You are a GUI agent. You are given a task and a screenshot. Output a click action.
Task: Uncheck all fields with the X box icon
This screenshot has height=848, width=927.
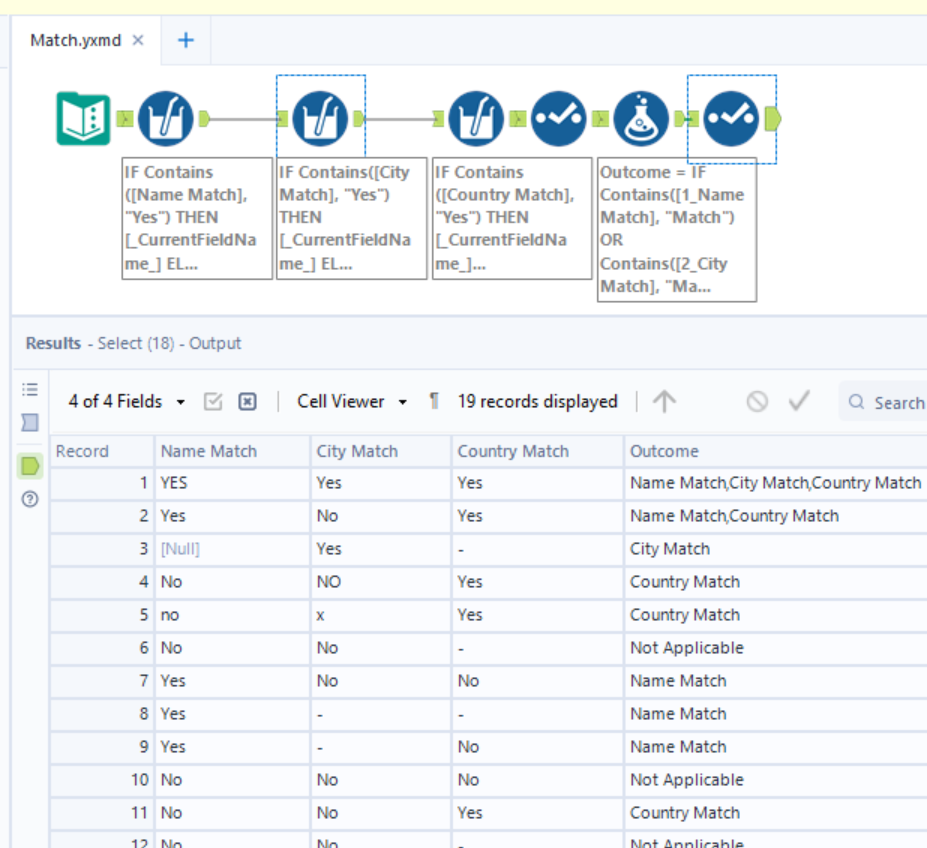point(247,402)
